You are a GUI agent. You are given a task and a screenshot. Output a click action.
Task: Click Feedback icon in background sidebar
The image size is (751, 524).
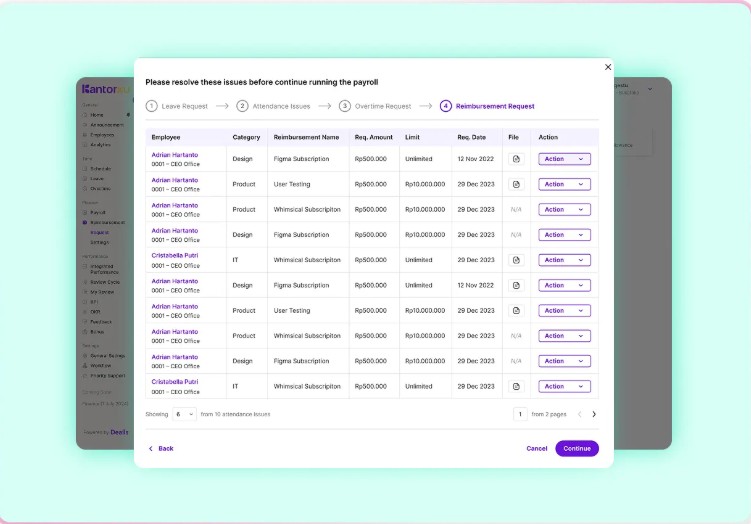(x=85, y=322)
